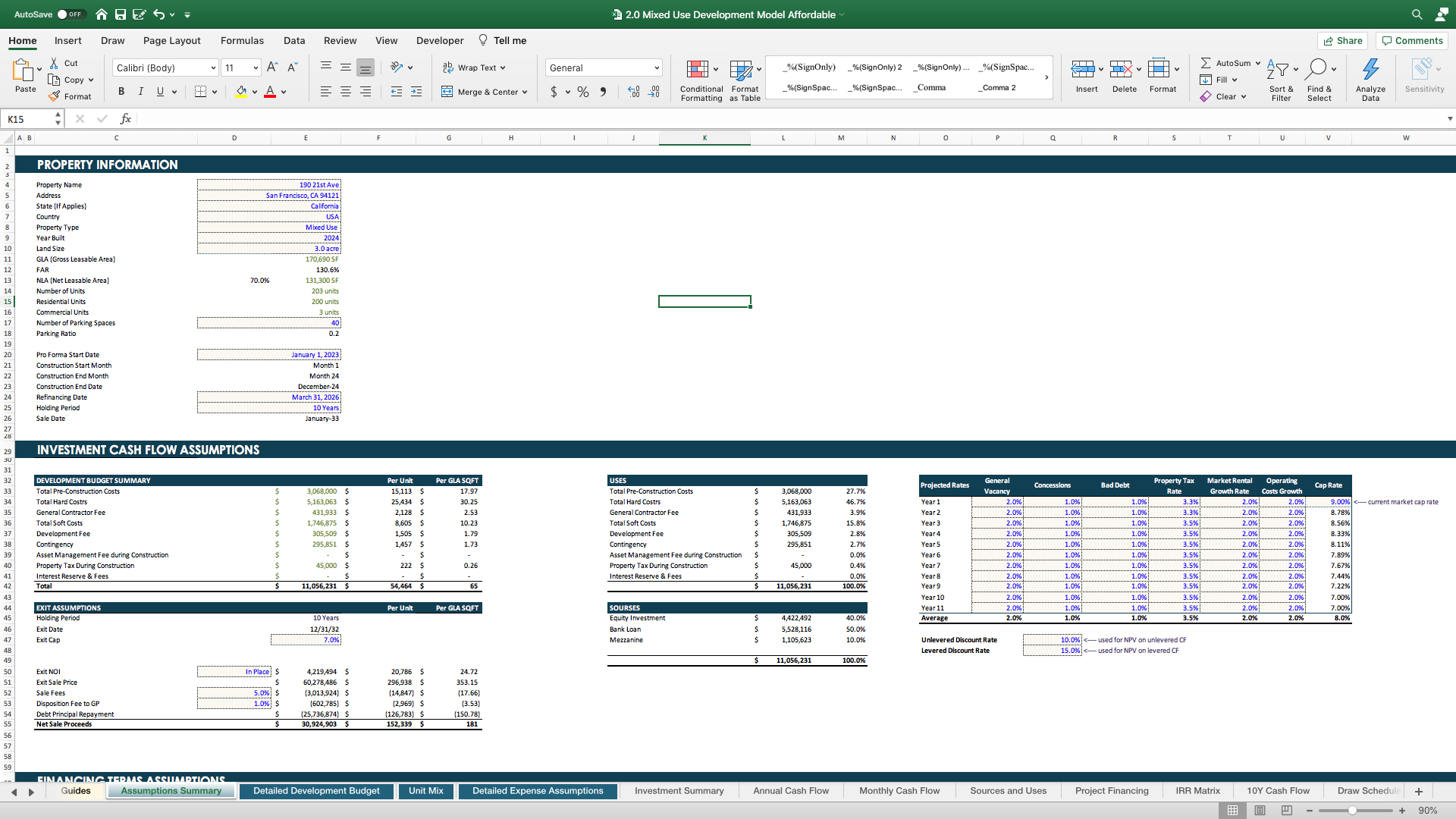Expand Fill dropdown arrow

pyautogui.click(x=1235, y=80)
